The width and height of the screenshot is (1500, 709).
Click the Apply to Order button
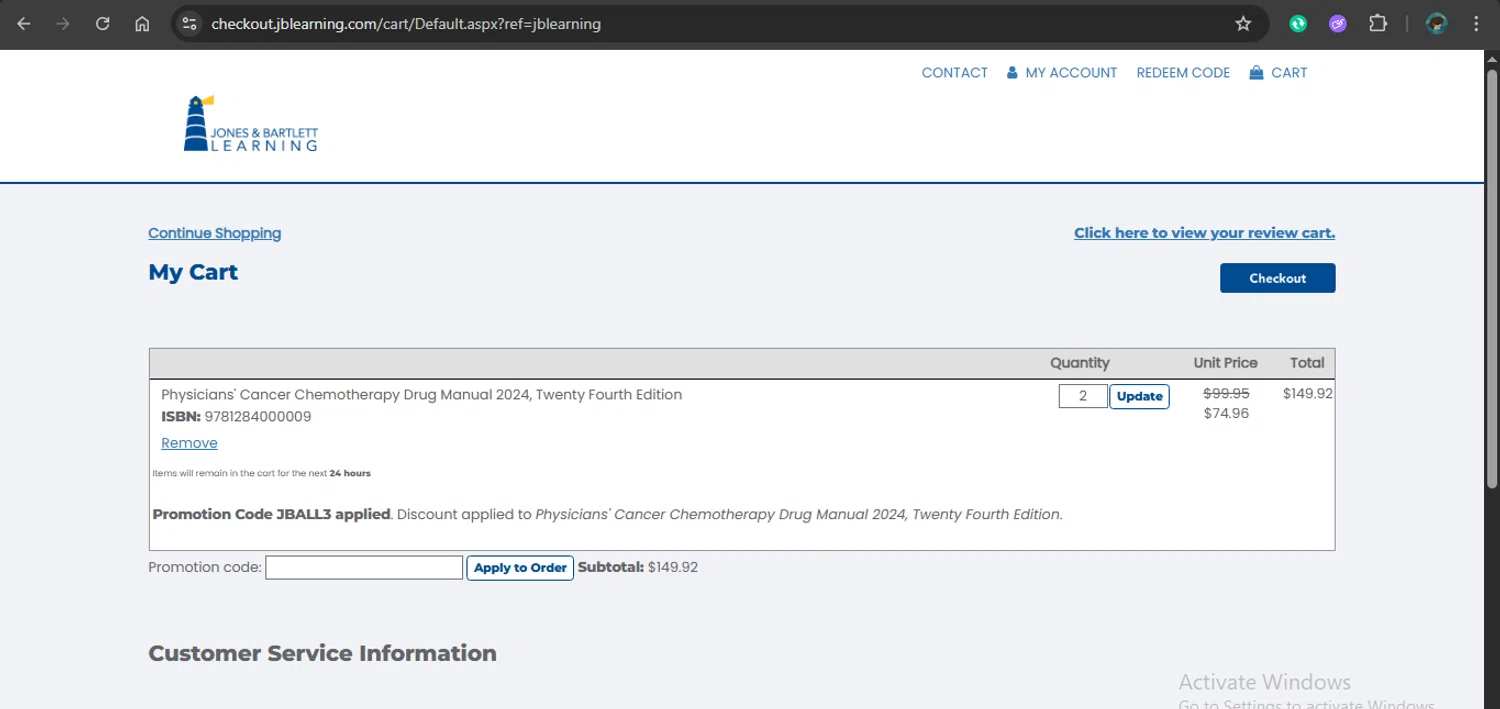(520, 567)
